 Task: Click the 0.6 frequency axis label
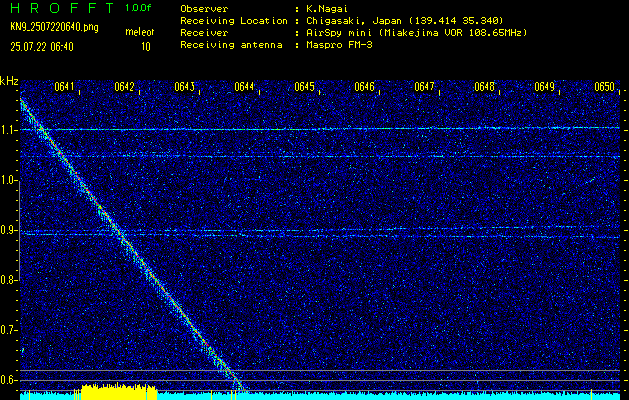click(7, 380)
